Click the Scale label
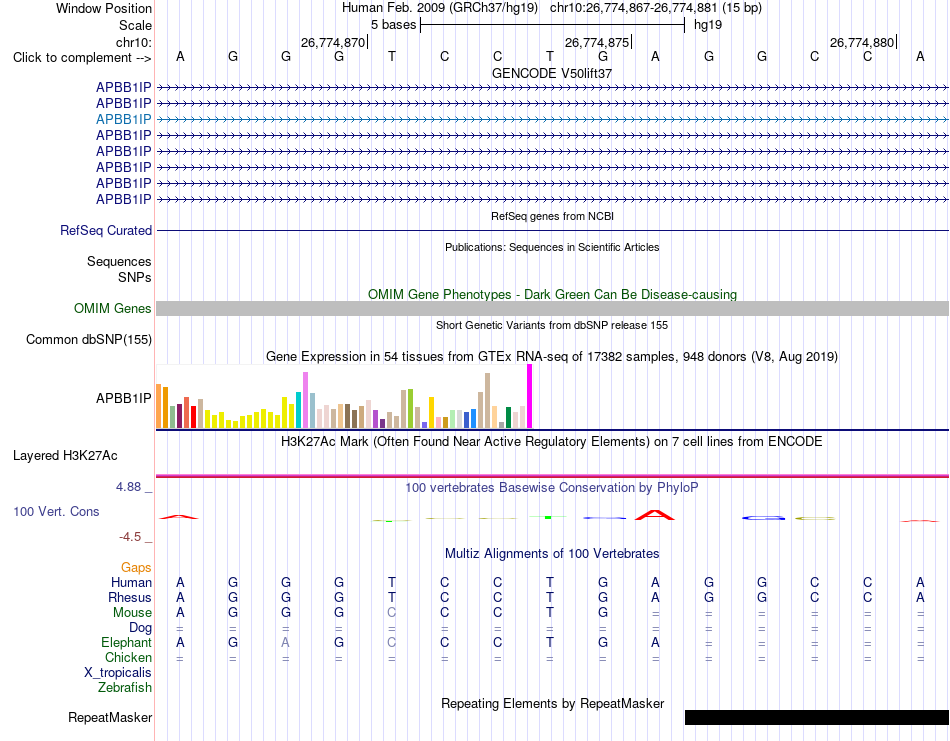This screenshot has width=950, height=741. coord(135,25)
